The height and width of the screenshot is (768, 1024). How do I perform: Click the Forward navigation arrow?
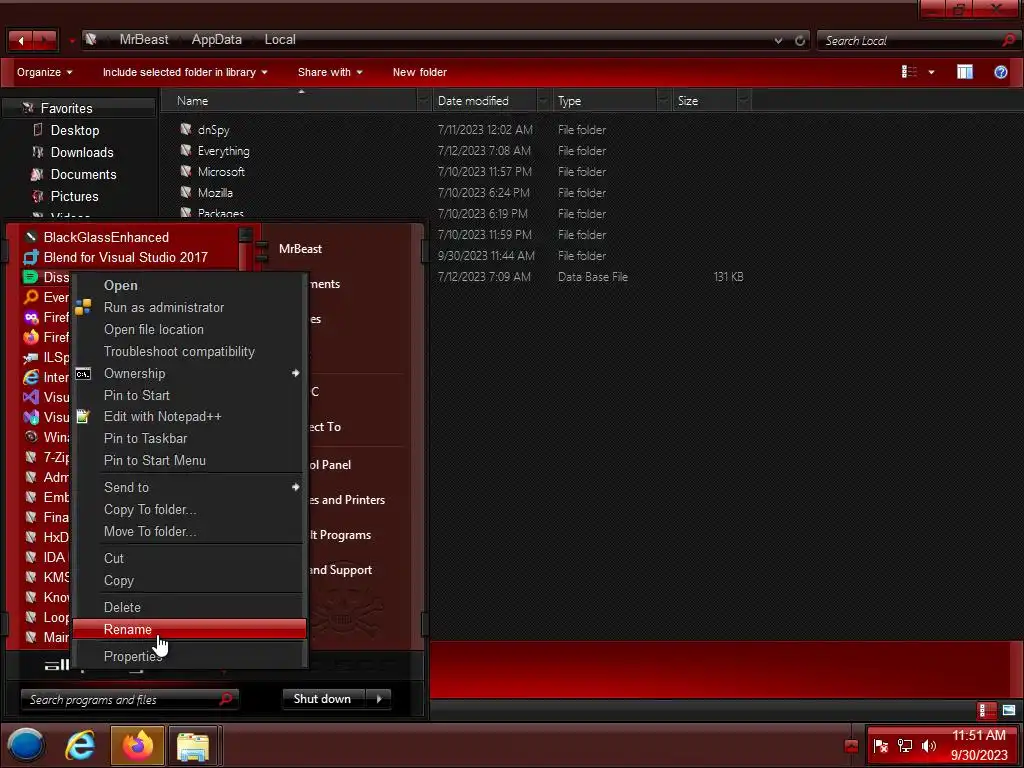(44, 40)
